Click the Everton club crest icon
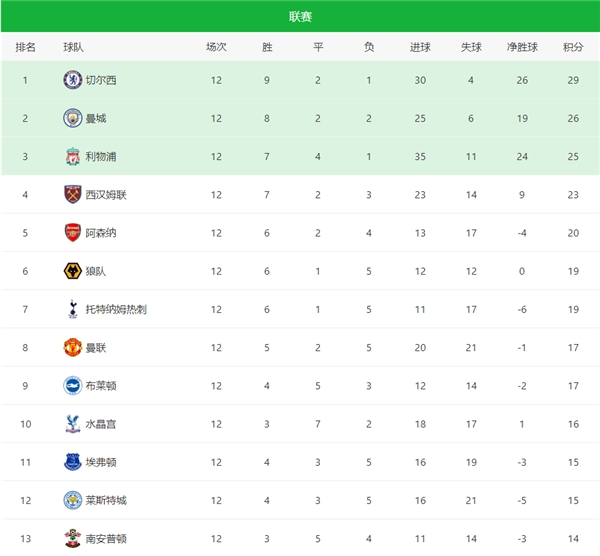 [x=72, y=462]
